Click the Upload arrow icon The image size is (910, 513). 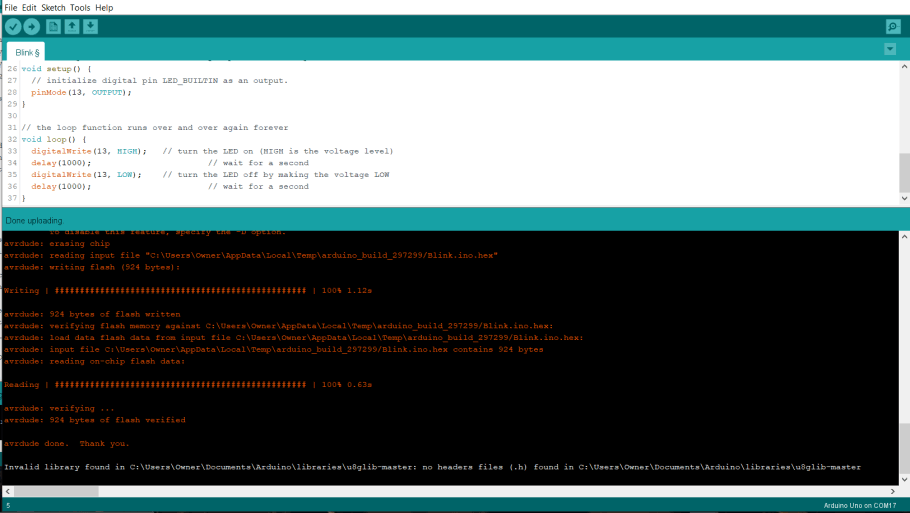point(32,27)
